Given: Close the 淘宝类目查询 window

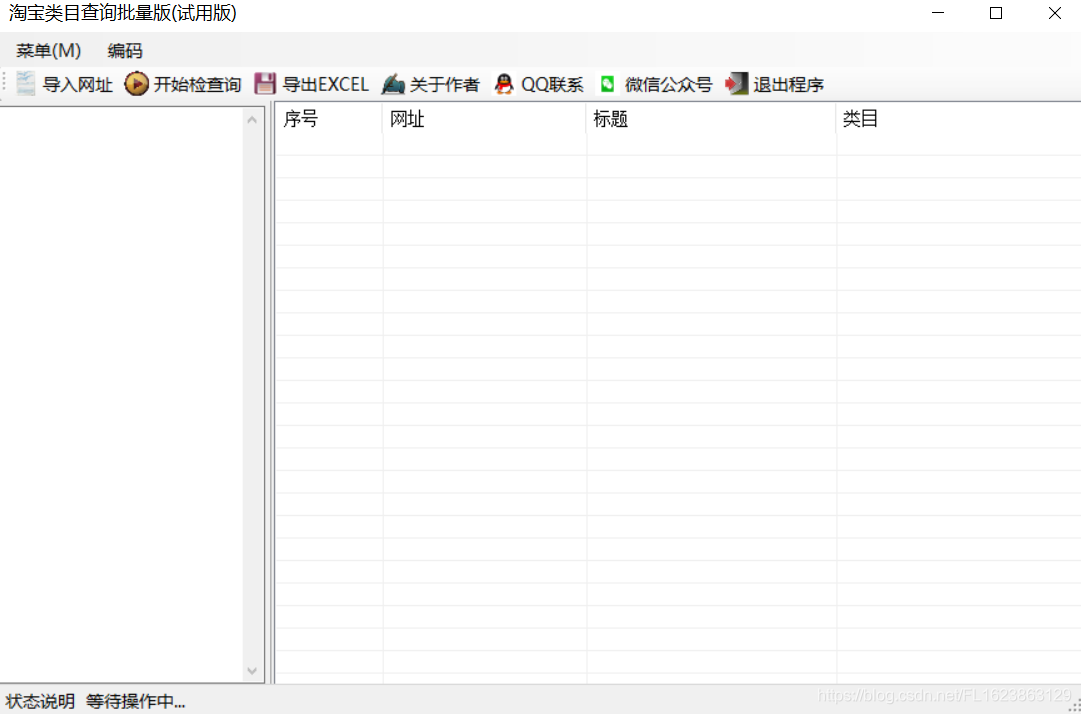Looking at the screenshot, I should click(x=1054, y=13).
